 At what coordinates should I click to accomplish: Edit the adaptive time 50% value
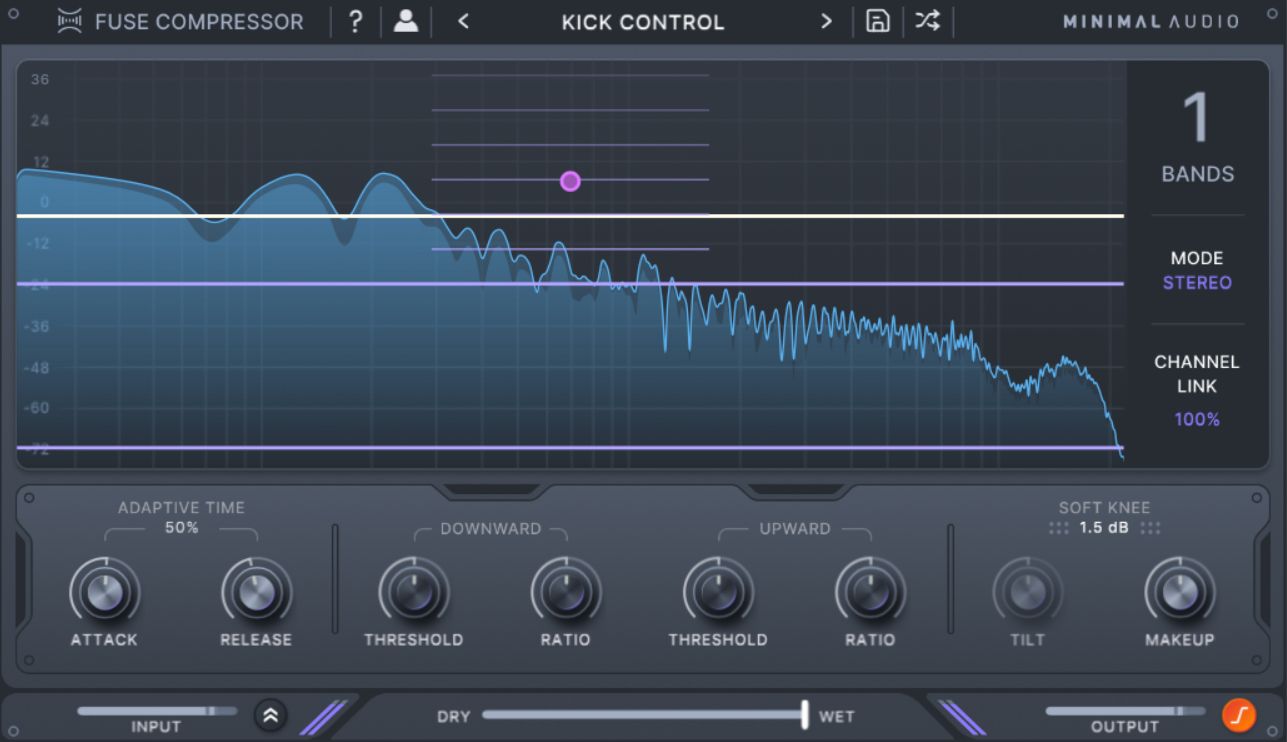click(182, 528)
